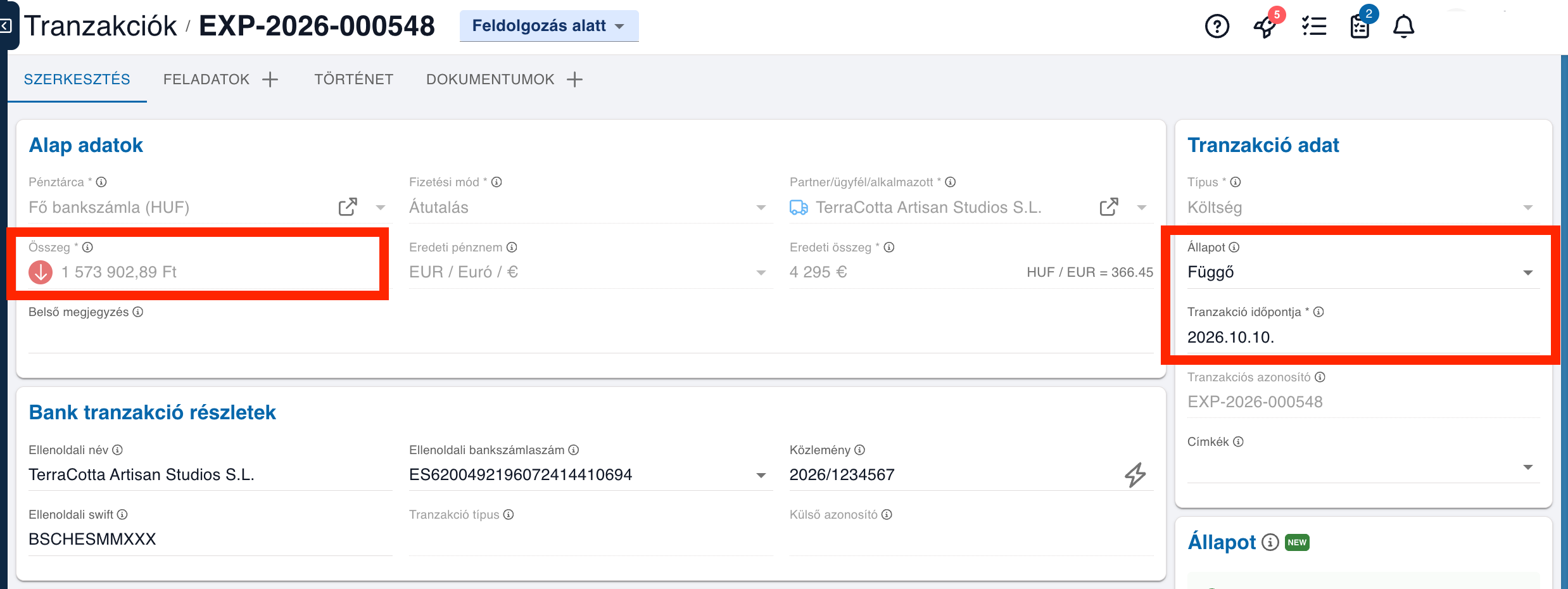Switch to the TÖRTÉNET tab

354,79
